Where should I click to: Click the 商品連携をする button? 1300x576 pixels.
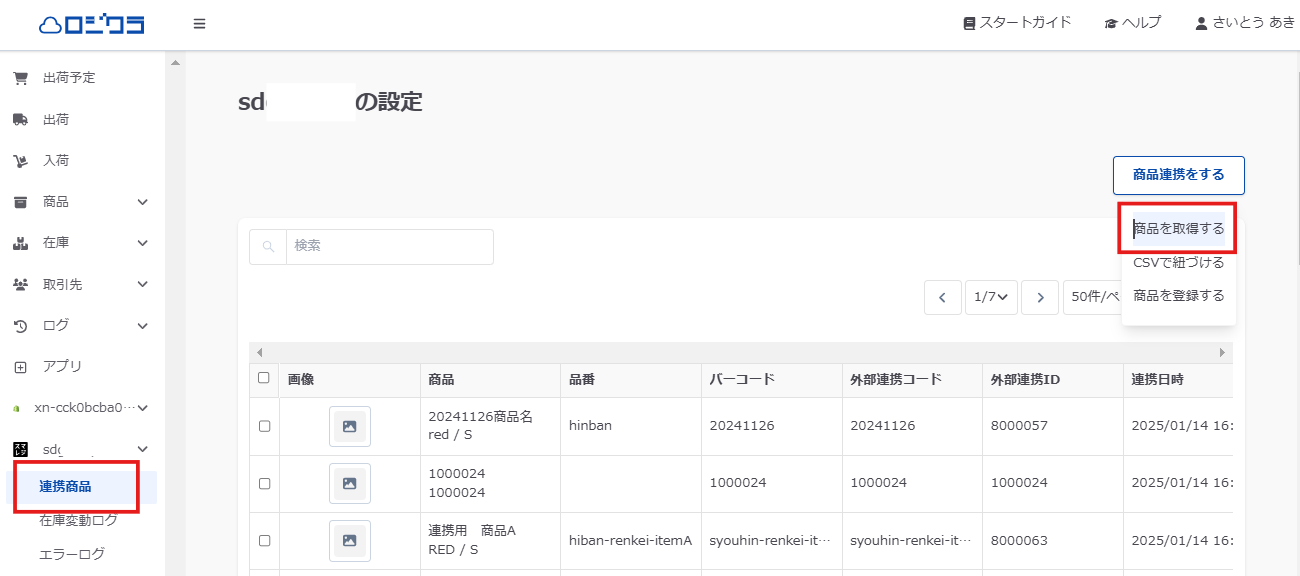(x=1179, y=175)
